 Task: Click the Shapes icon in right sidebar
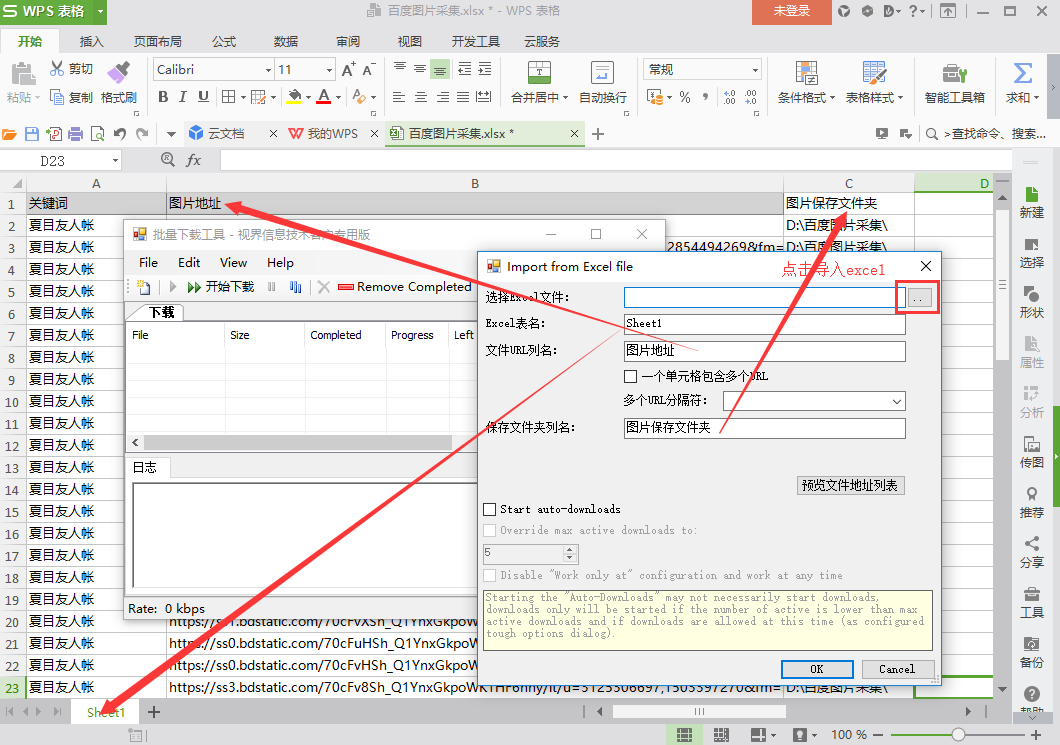tap(1031, 293)
